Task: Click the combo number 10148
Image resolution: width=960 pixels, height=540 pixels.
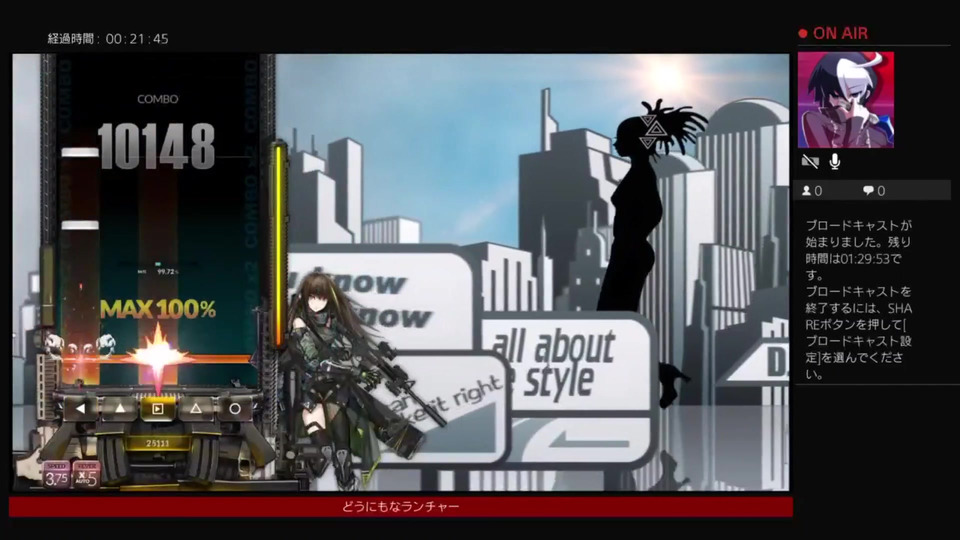Action: pos(157,146)
